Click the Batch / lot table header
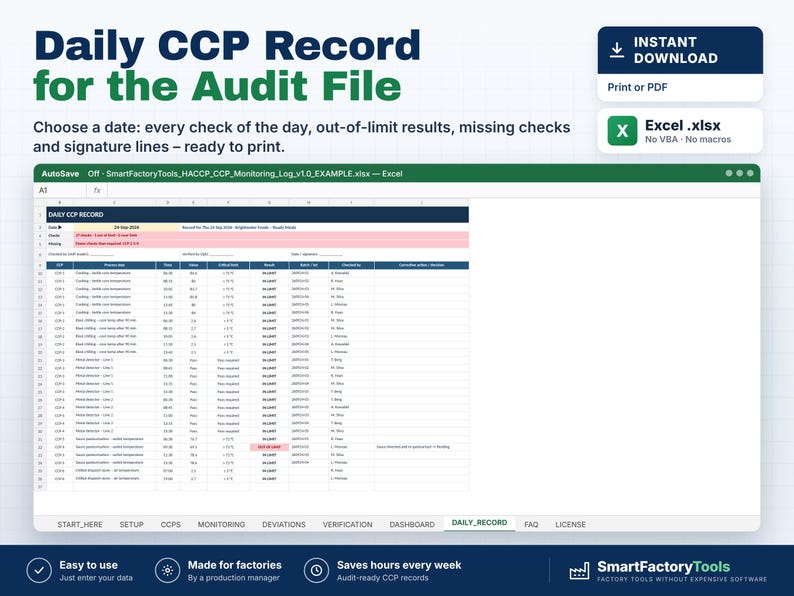The width and height of the screenshot is (794, 596). 309,265
